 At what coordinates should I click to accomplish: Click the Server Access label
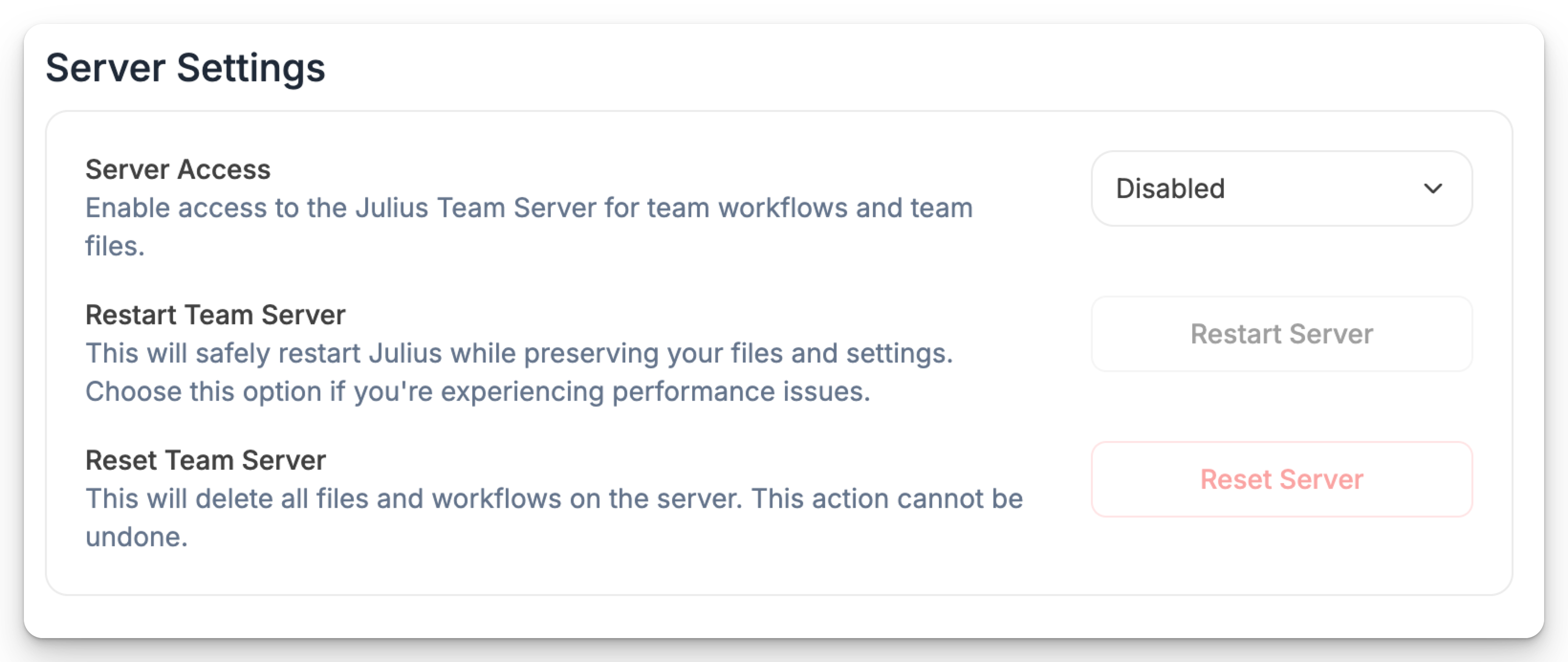(178, 169)
